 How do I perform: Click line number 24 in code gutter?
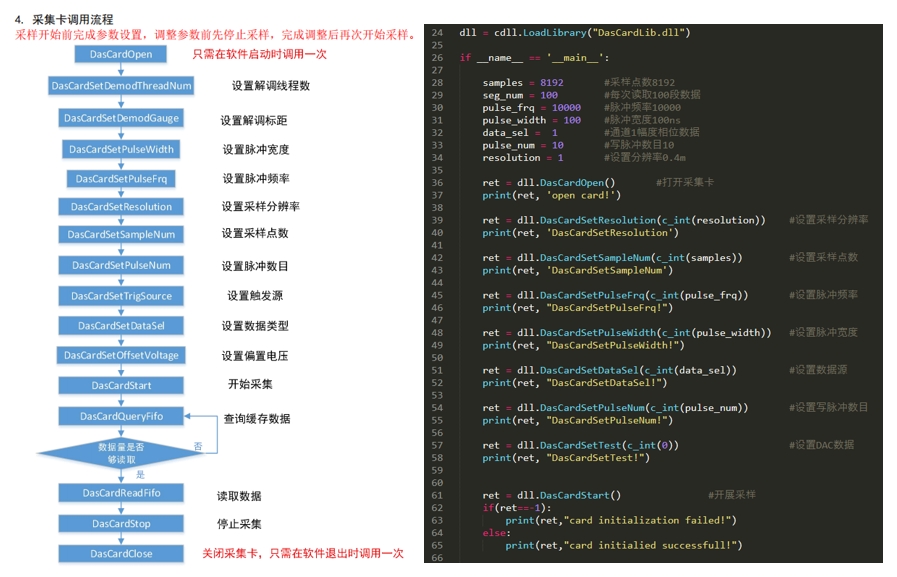[437, 33]
